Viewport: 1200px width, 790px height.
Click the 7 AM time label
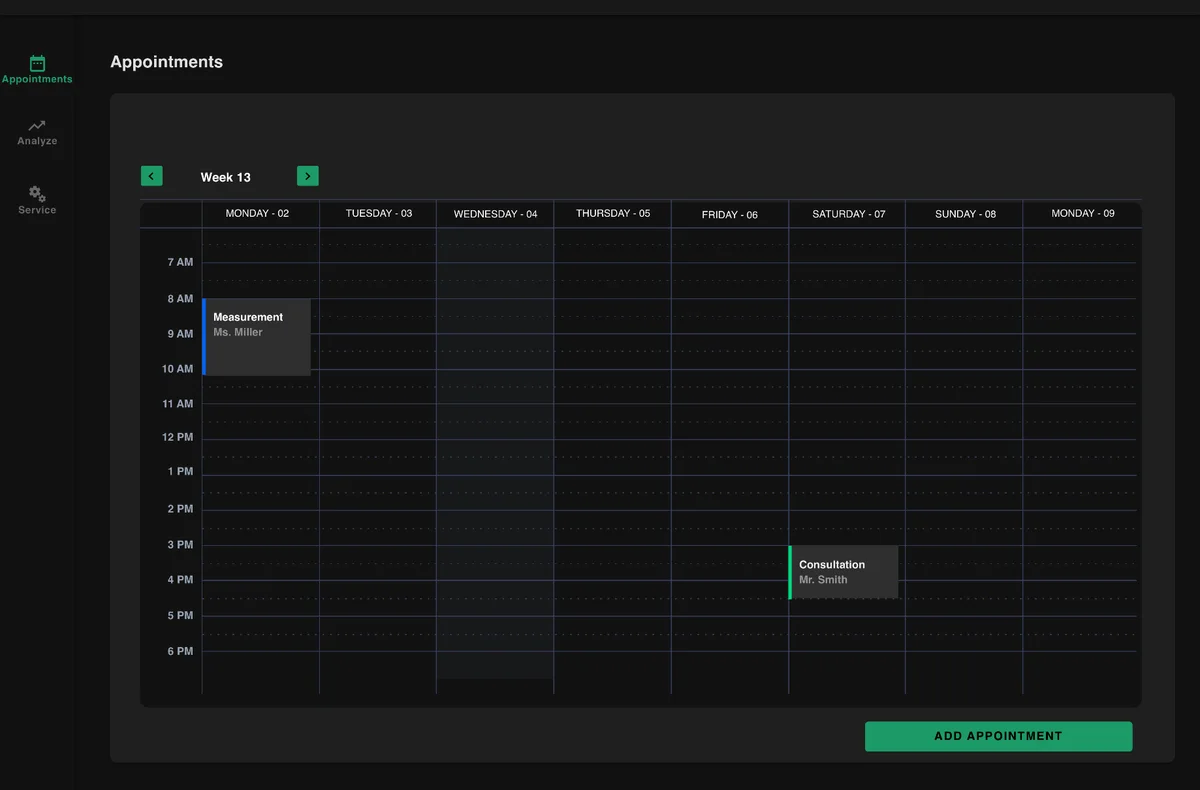coord(180,262)
